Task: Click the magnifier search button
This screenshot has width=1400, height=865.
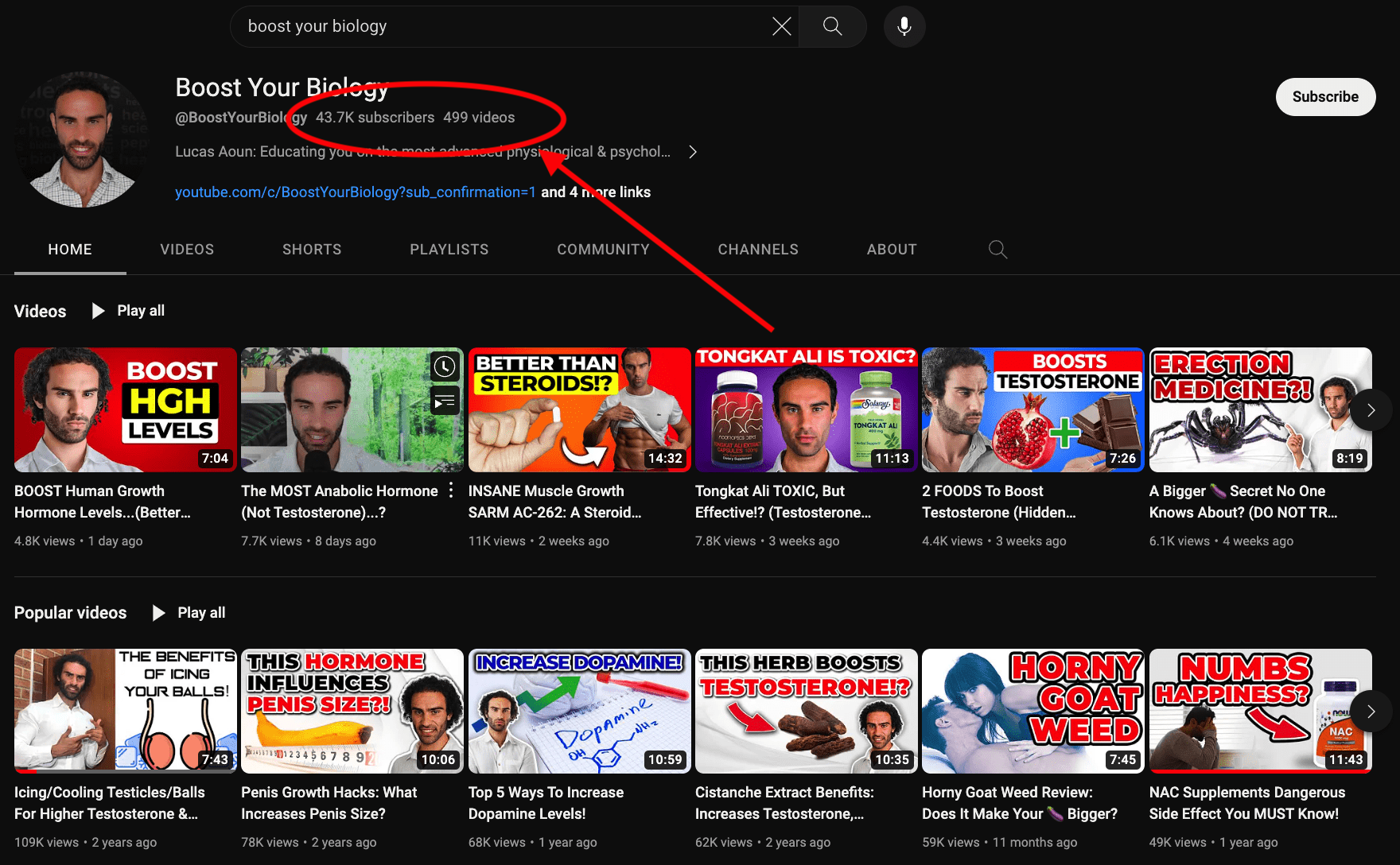Action: pos(832,26)
